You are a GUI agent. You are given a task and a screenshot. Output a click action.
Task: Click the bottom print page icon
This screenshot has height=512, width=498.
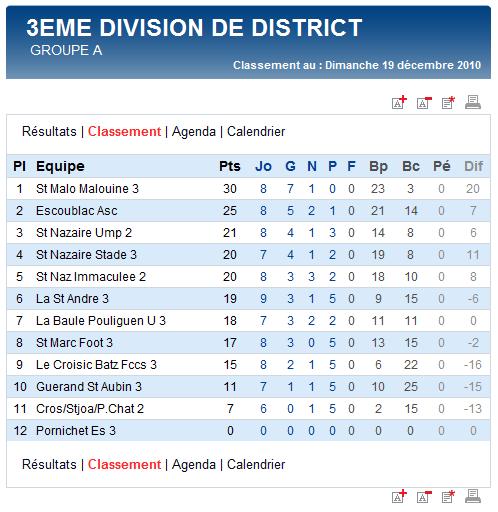473,496
